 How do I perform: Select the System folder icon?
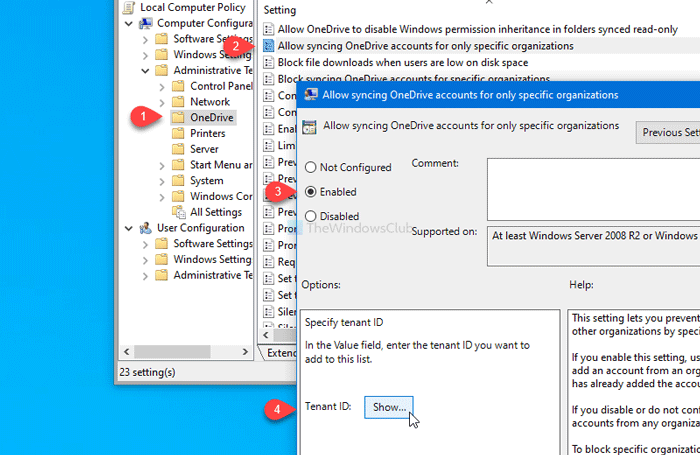point(178,180)
